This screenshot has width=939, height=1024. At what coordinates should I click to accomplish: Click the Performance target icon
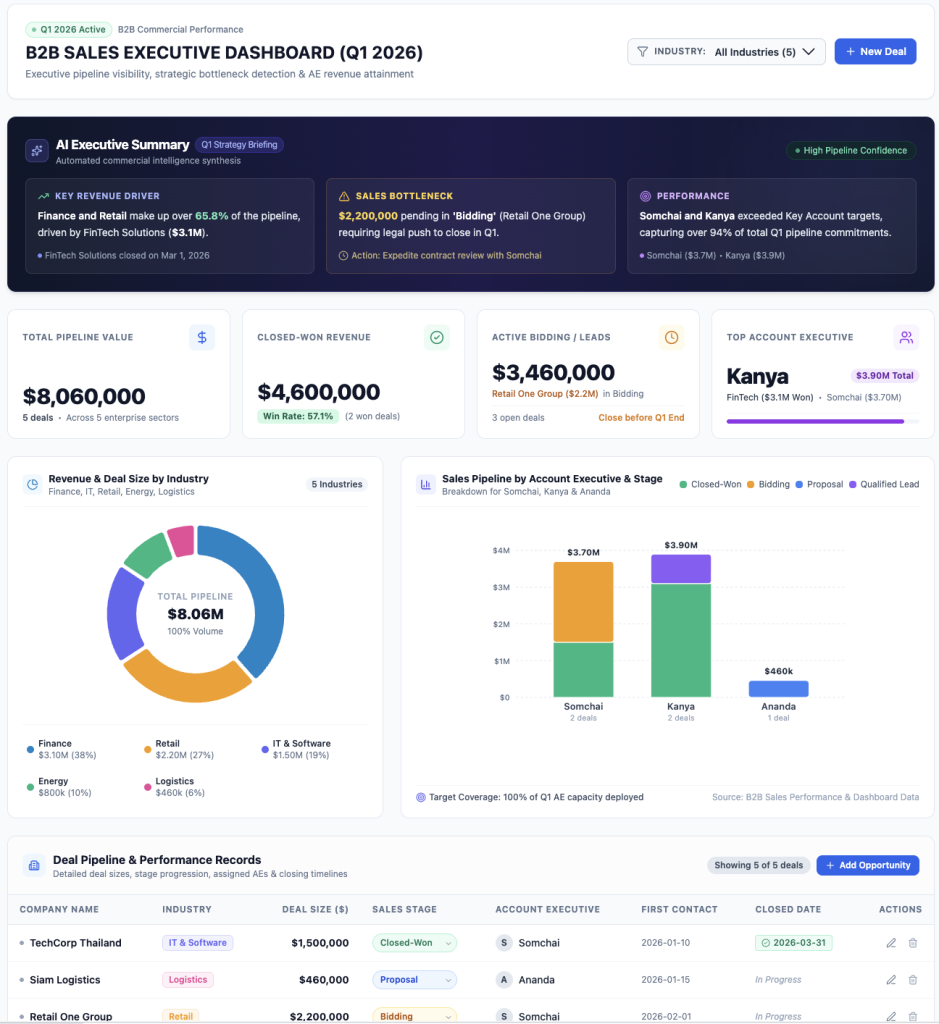point(645,196)
